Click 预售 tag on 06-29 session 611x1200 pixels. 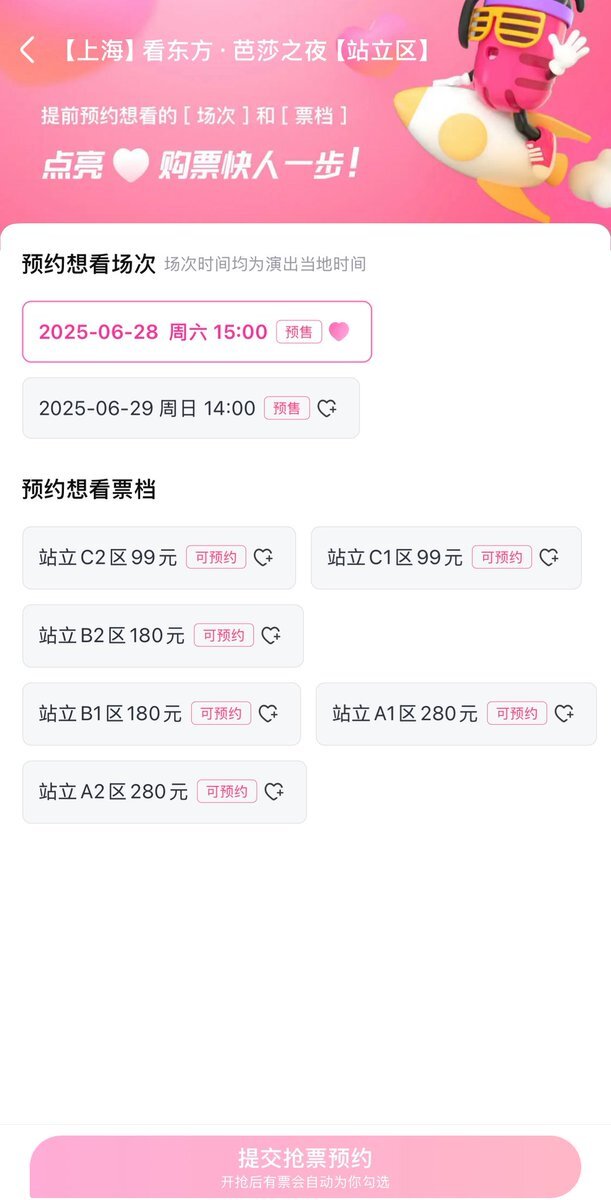[x=287, y=408]
